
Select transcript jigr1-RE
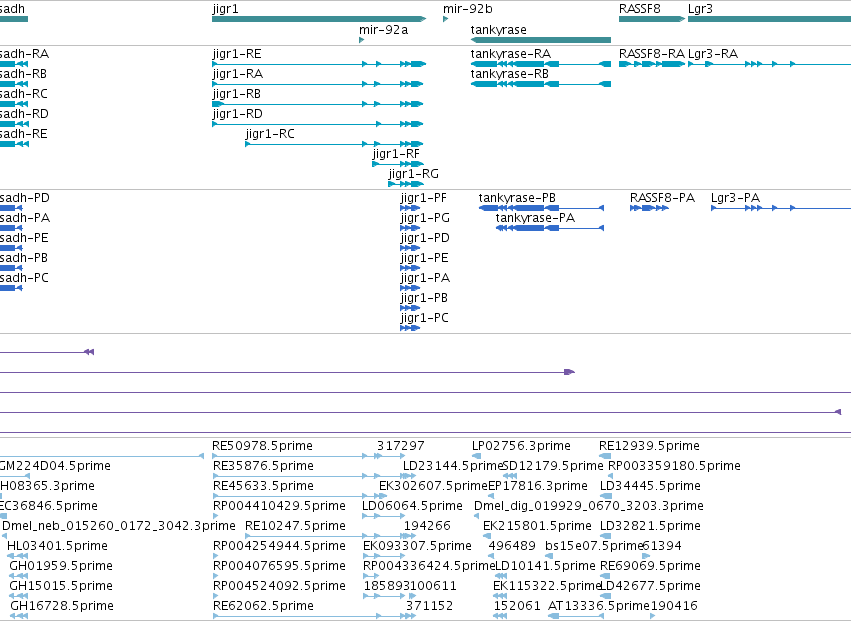coord(319,64)
